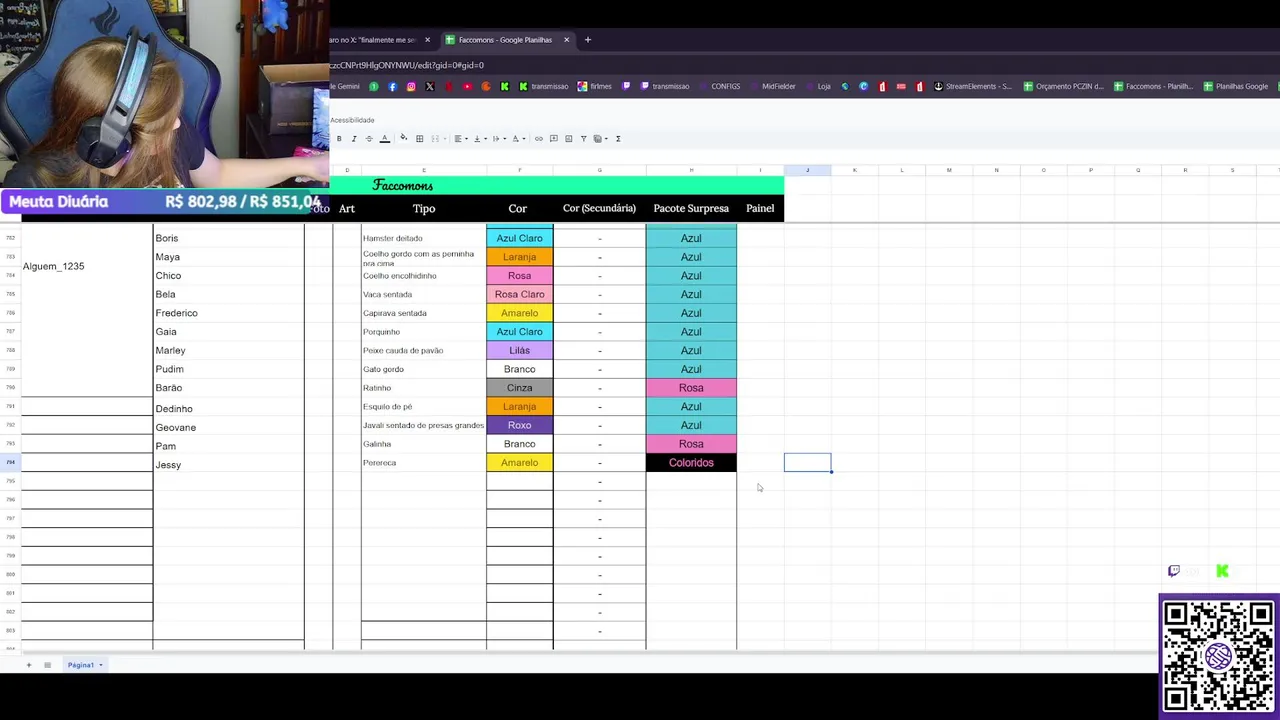Click the text rotation icon
Screen dimensions: 1280x720
[515, 139]
